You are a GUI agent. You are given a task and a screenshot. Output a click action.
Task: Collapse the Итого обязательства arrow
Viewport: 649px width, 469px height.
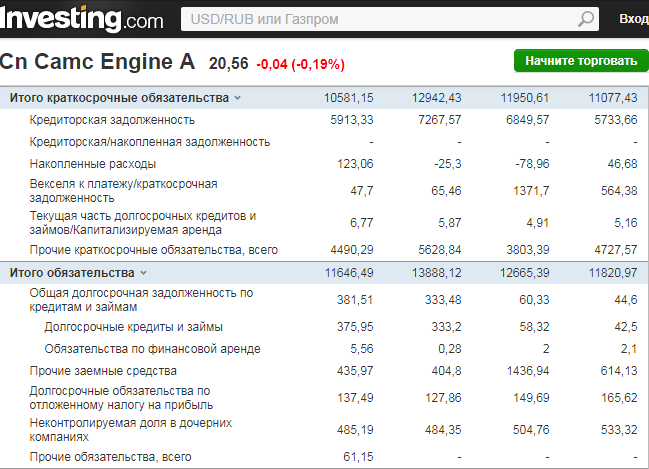tap(143, 273)
